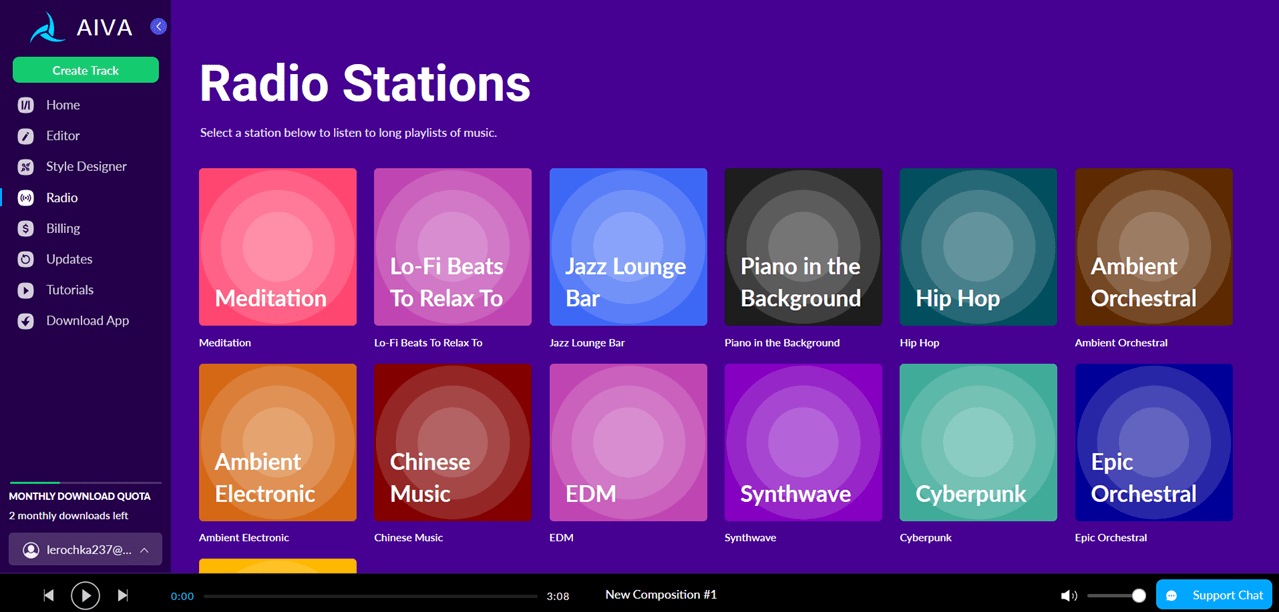Mute the volume speaker icon
The image size is (1279, 612).
point(1068,596)
